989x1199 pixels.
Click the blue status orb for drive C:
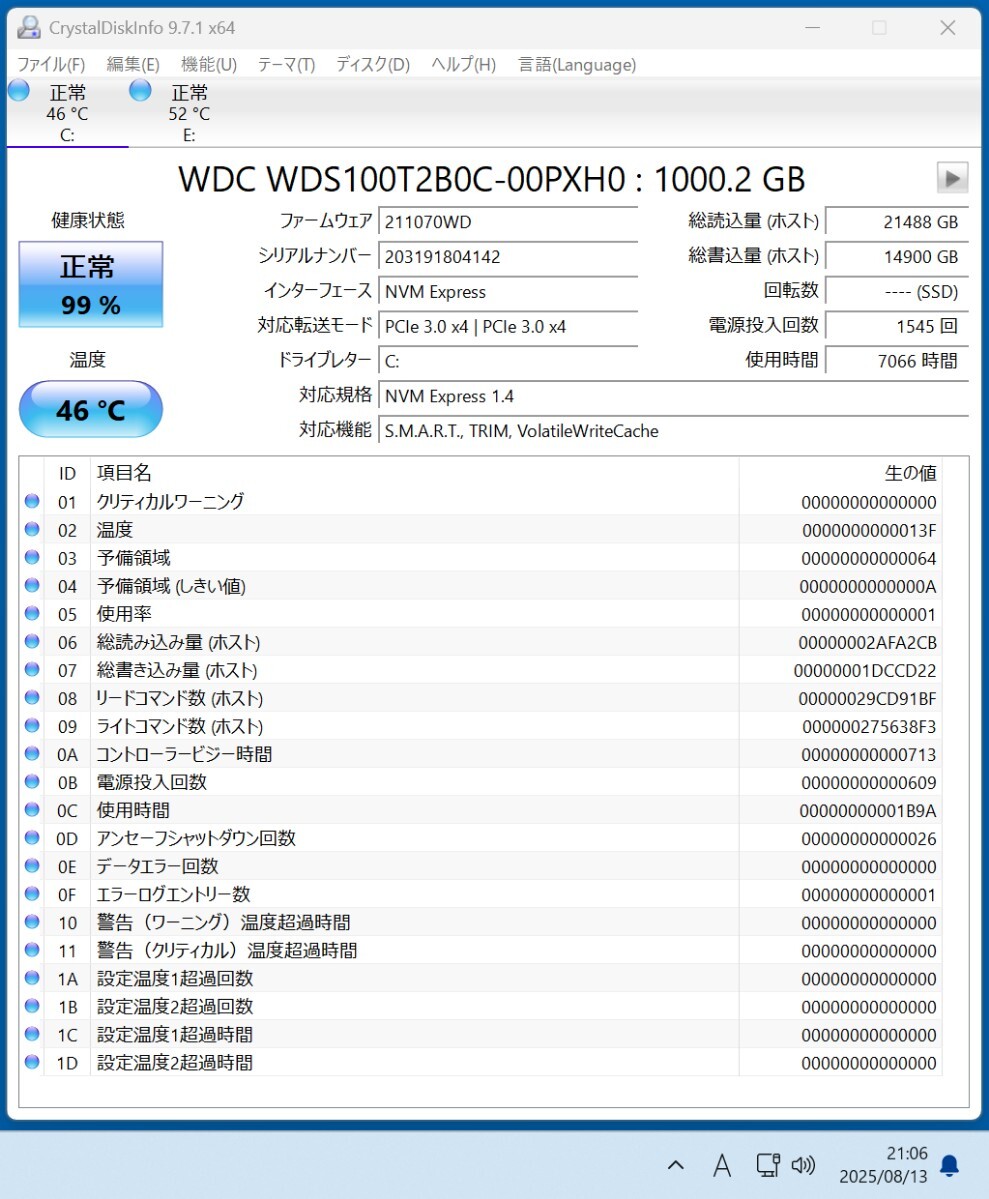point(19,91)
